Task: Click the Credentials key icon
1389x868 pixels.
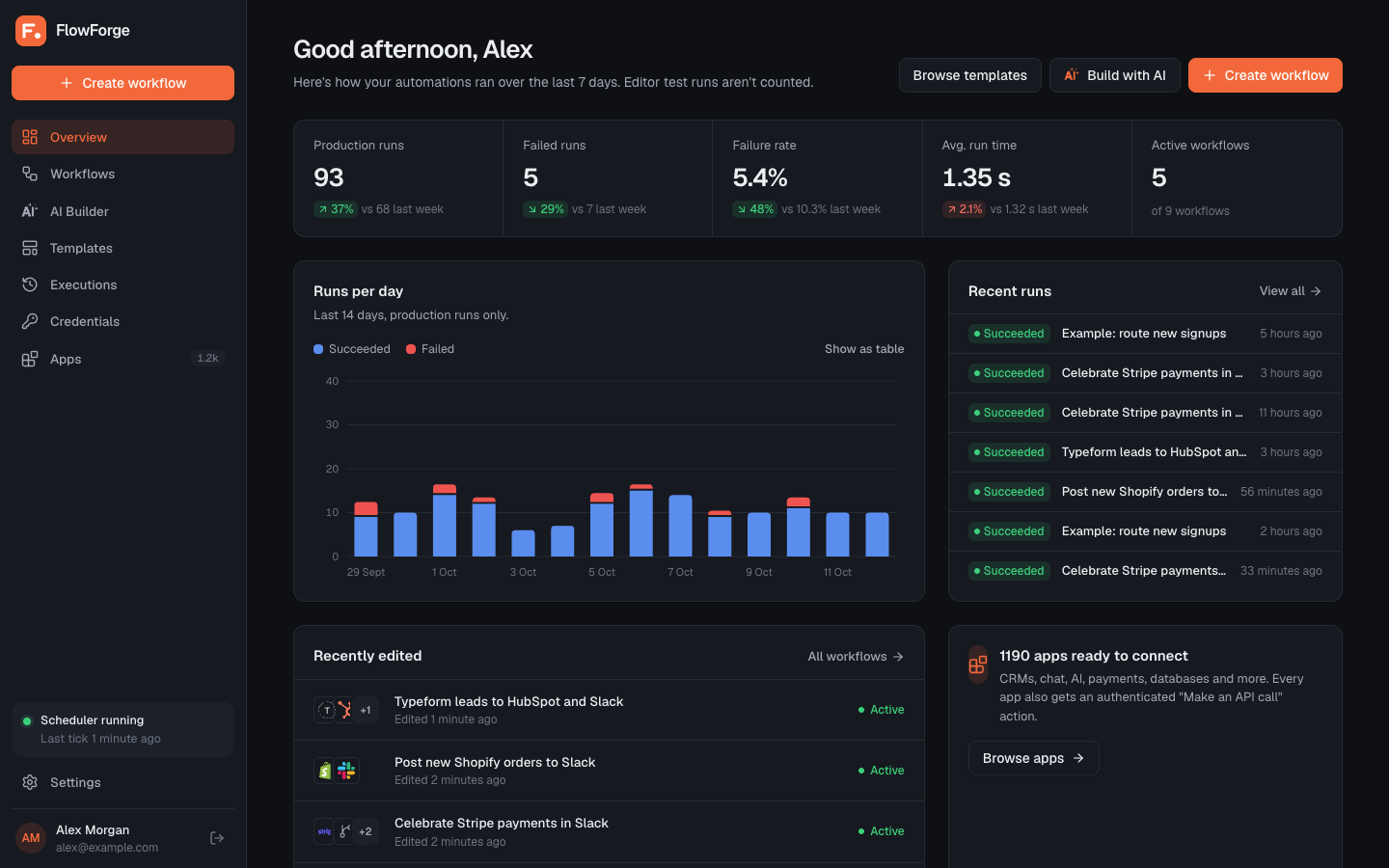Action: tap(30, 321)
